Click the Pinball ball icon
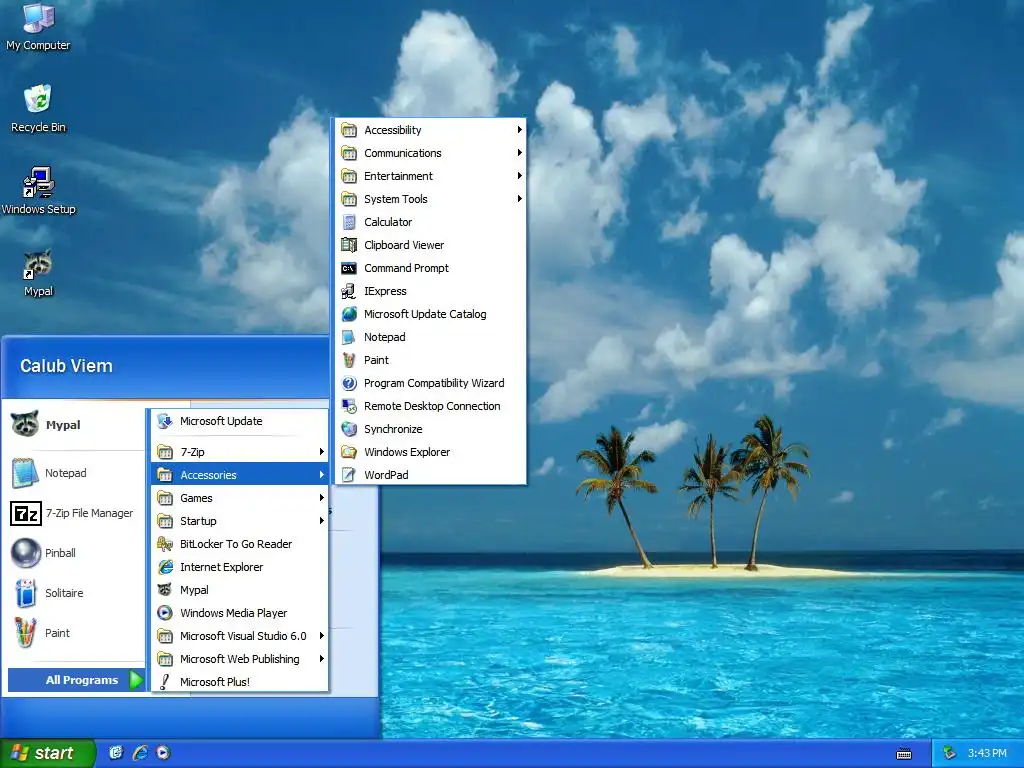Screen dimensions: 1024x768 (25, 553)
